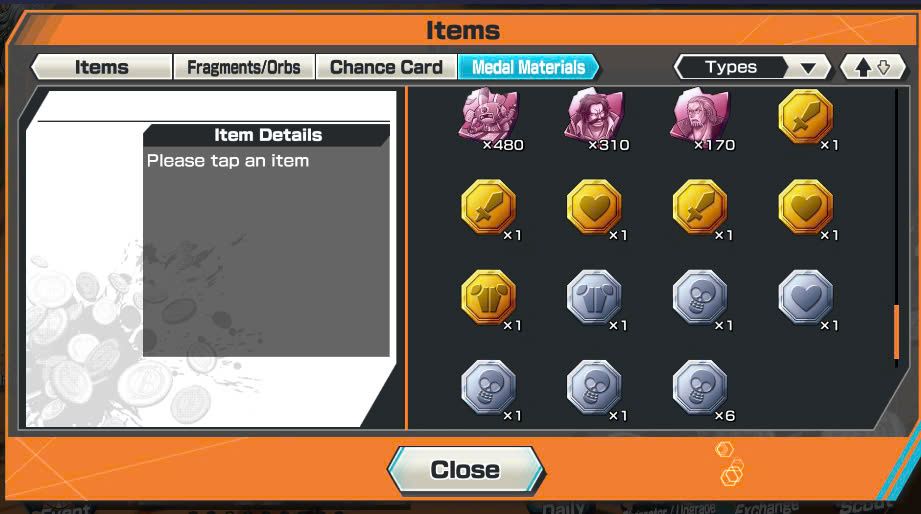Toggle the sort order arrows button
The image size is (921, 514).
coord(873,67)
